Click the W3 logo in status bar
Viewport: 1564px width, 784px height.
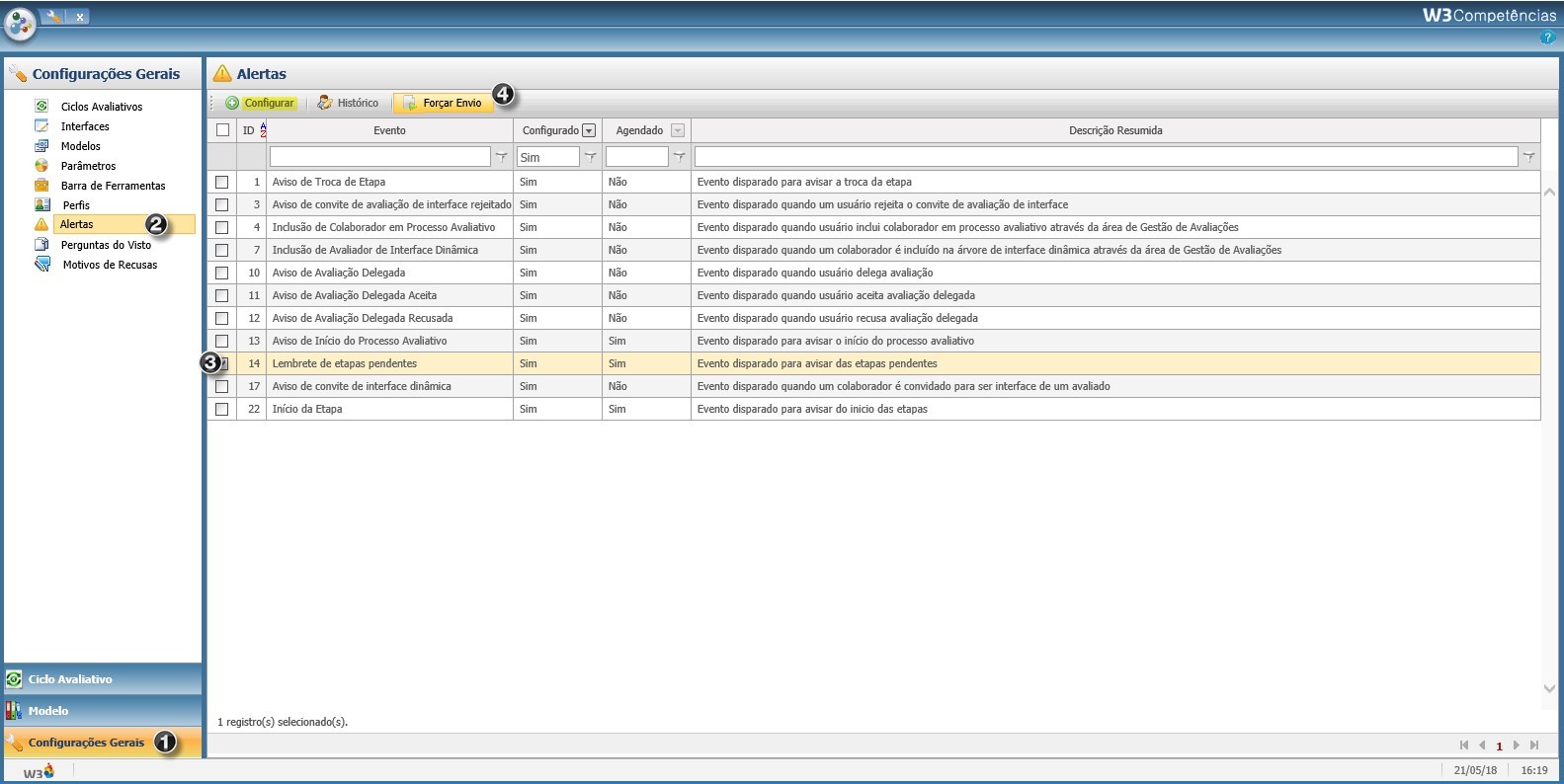(39, 772)
